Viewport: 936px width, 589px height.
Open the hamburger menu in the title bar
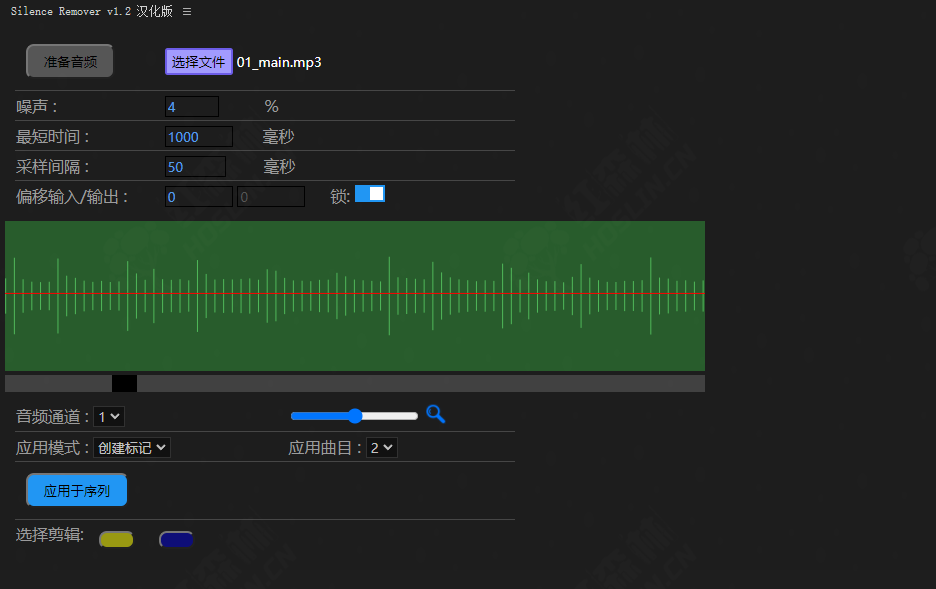(x=186, y=11)
